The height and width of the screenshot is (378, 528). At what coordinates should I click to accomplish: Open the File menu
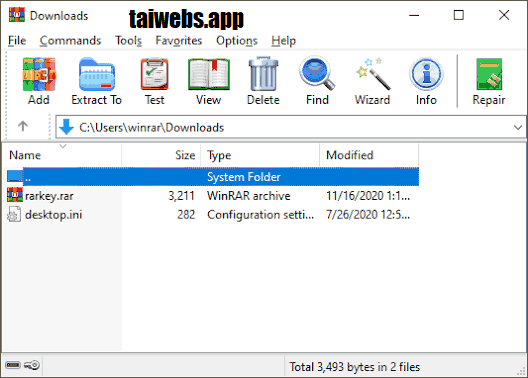point(17,41)
